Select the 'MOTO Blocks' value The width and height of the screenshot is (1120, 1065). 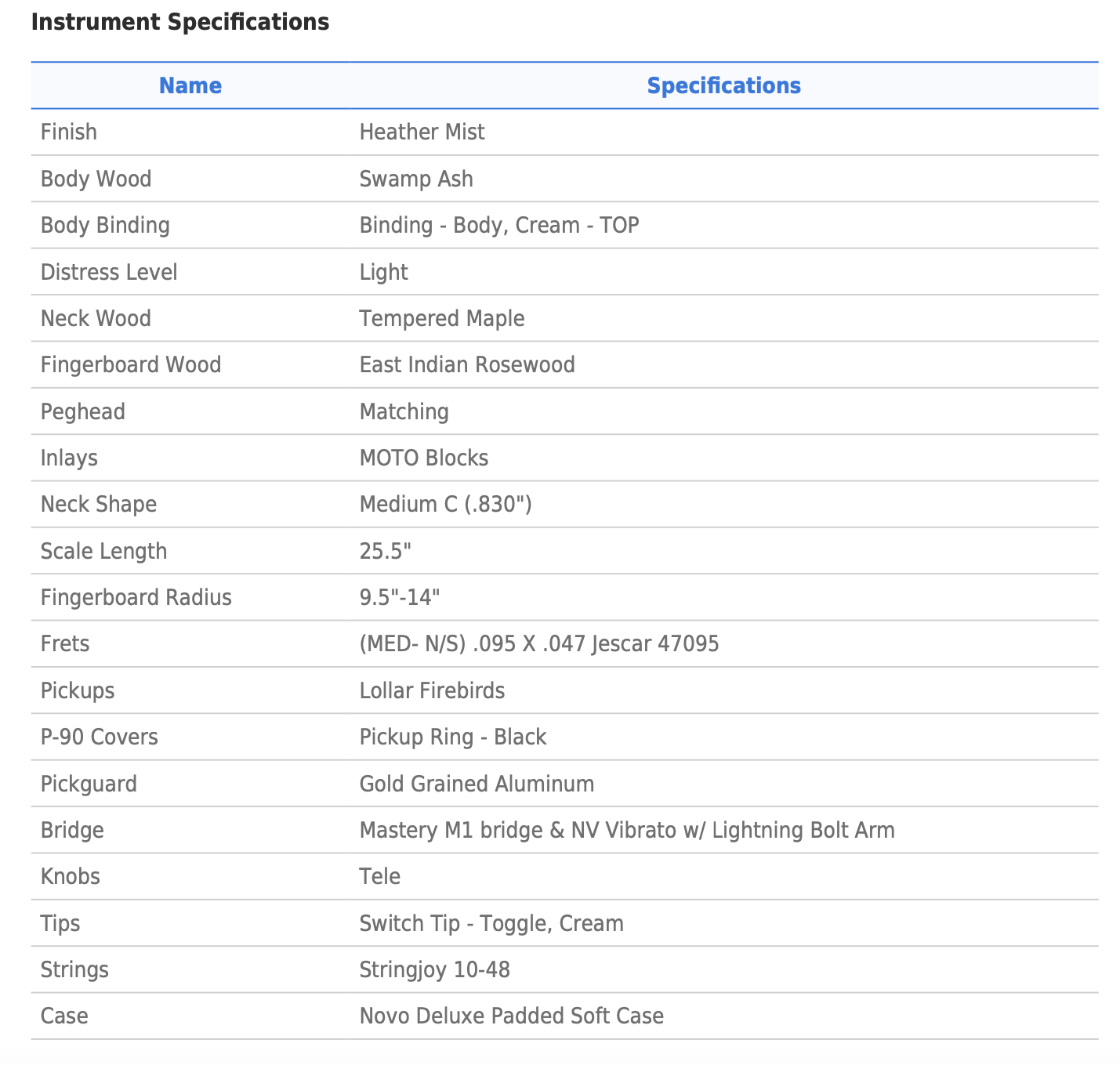[x=424, y=458]
